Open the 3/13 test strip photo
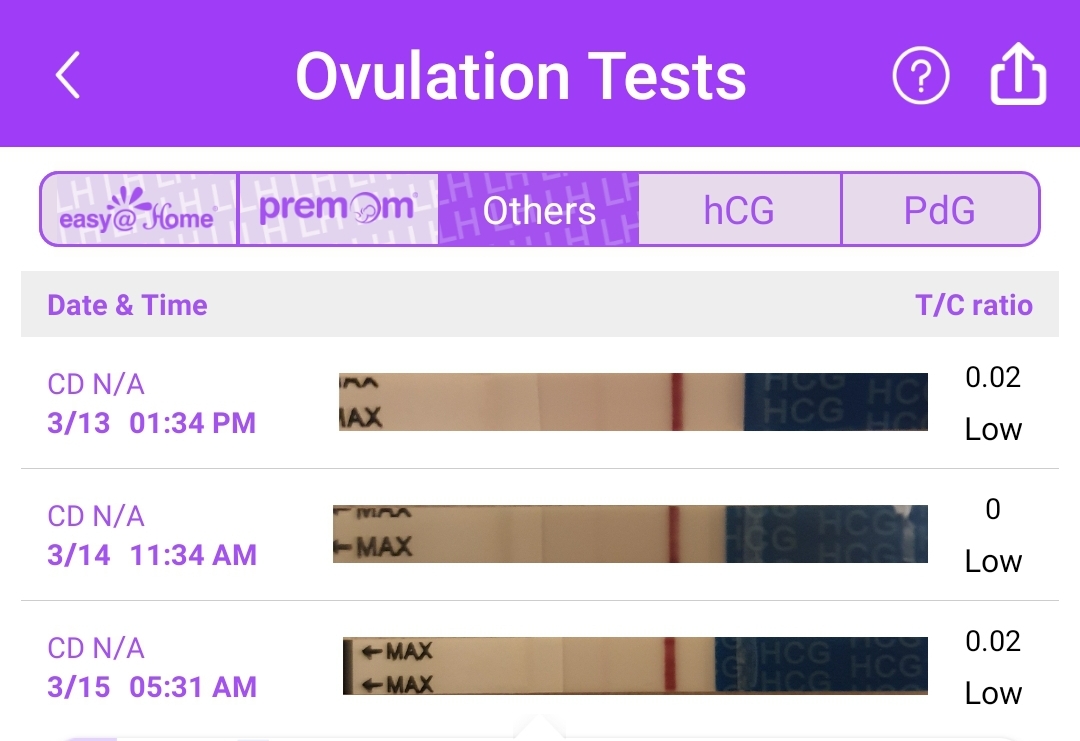The height and width of the screenshot is (741, 1080). tap(633, 402)
